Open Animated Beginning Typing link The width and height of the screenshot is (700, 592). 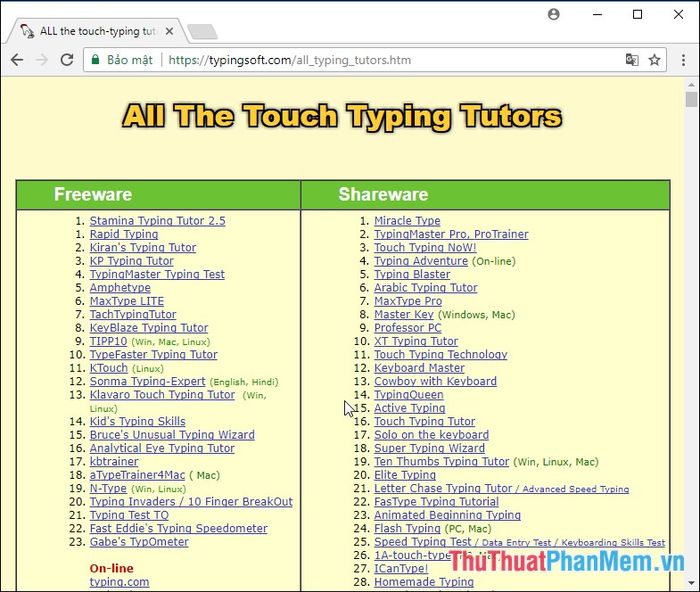click(x=447, y=515)
